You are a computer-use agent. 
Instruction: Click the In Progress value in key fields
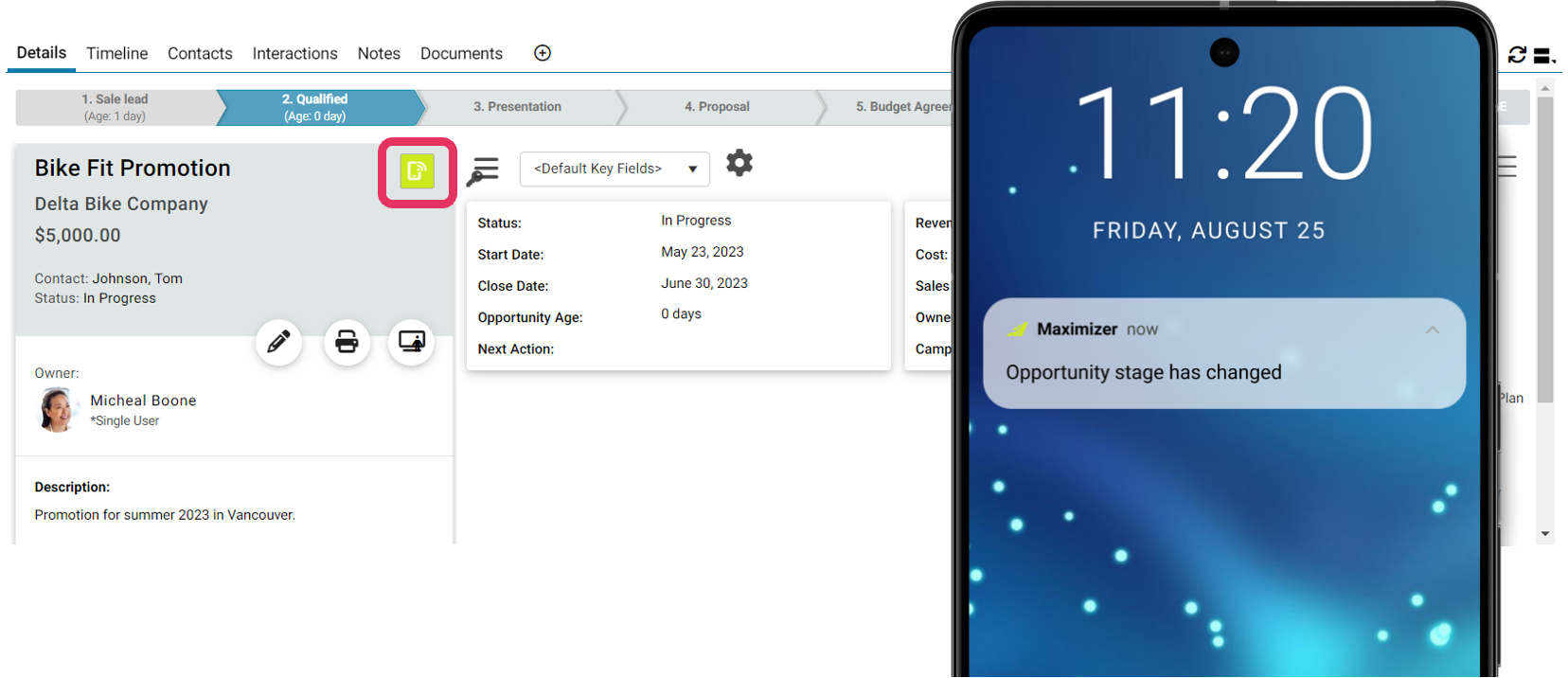696,221
